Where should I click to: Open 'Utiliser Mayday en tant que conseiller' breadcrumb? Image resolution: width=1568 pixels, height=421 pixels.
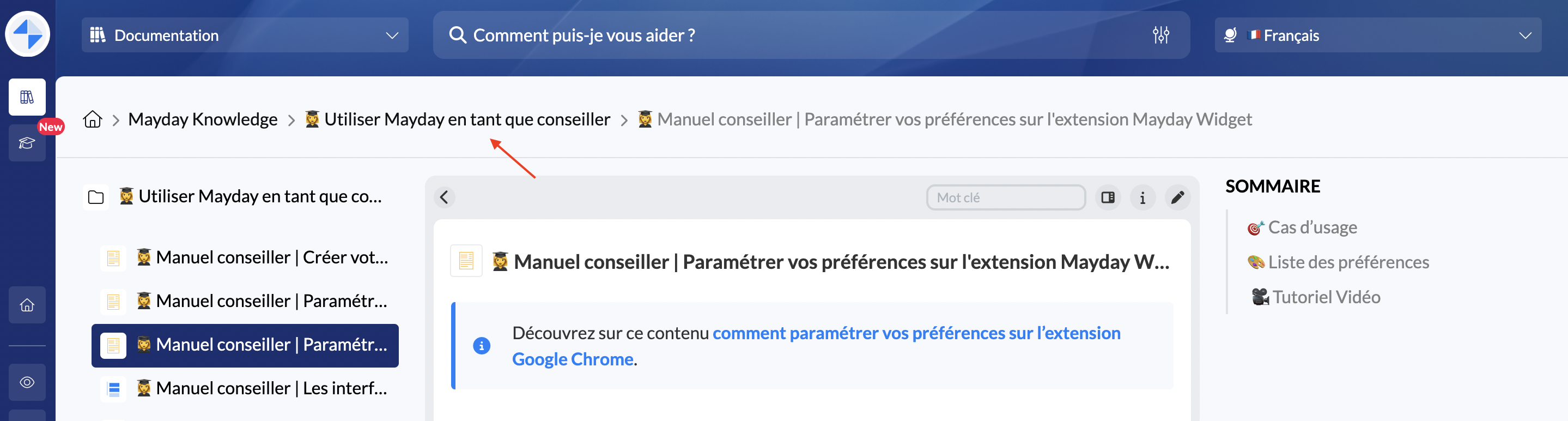pyautogui.click(x=466, y=119)
